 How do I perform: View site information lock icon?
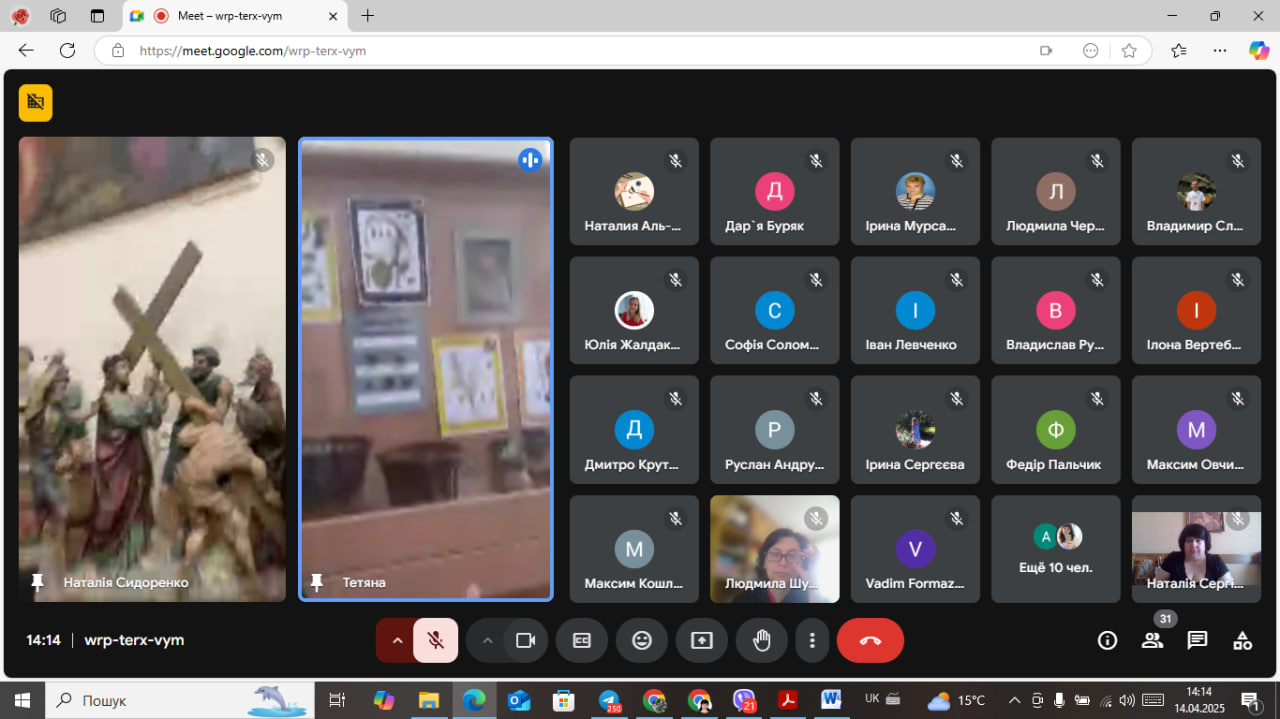[118, 50]
